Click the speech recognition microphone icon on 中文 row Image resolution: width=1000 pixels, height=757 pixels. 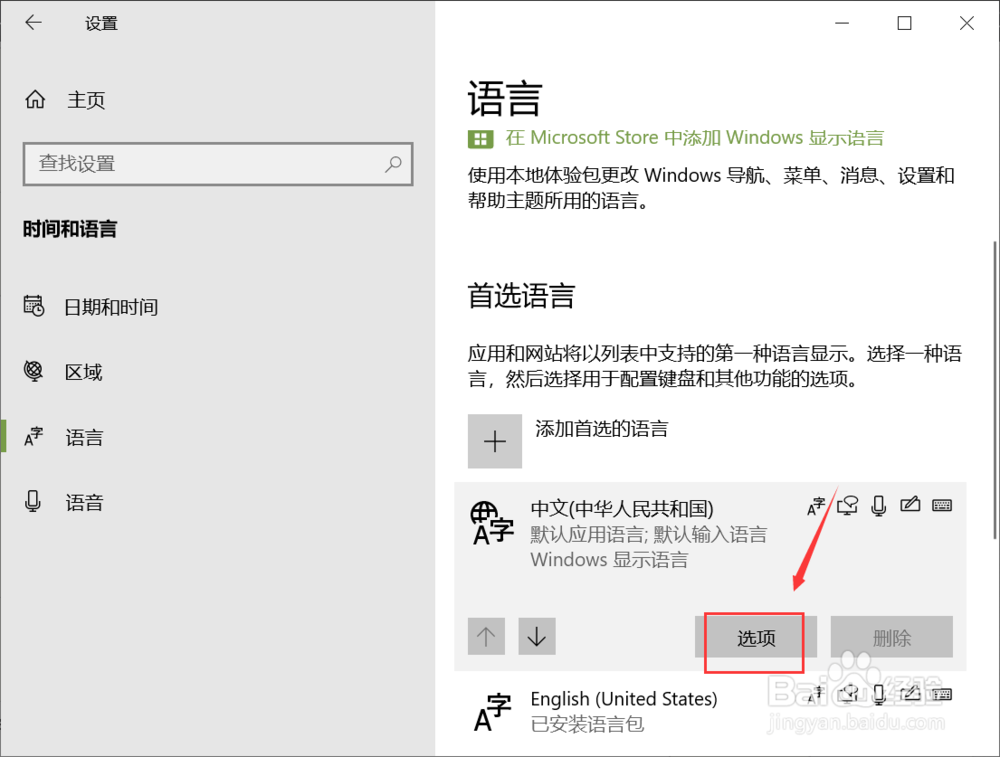(879, 506)
